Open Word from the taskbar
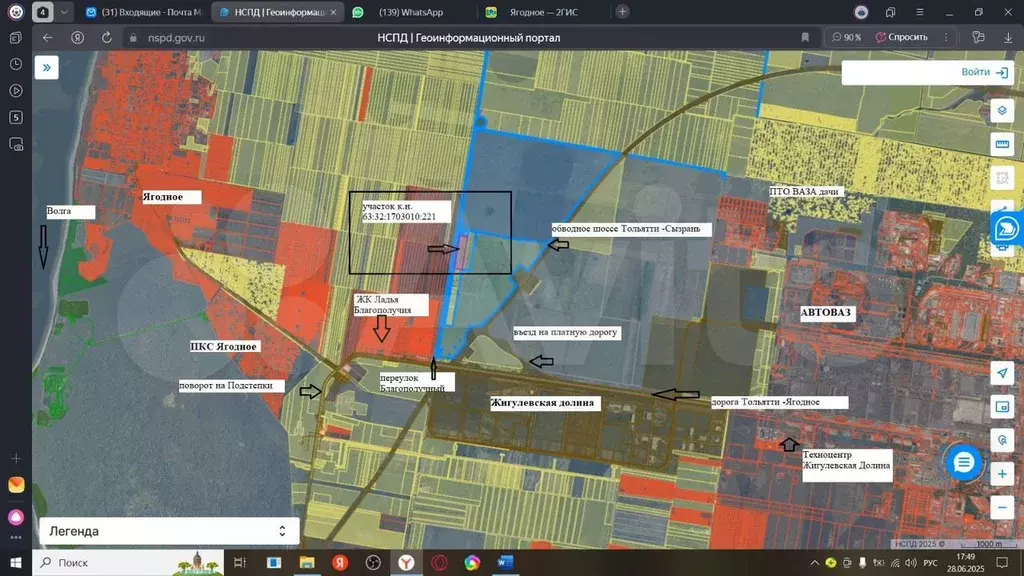This screenshot has width=1024, height=576. tap(505, 562)
